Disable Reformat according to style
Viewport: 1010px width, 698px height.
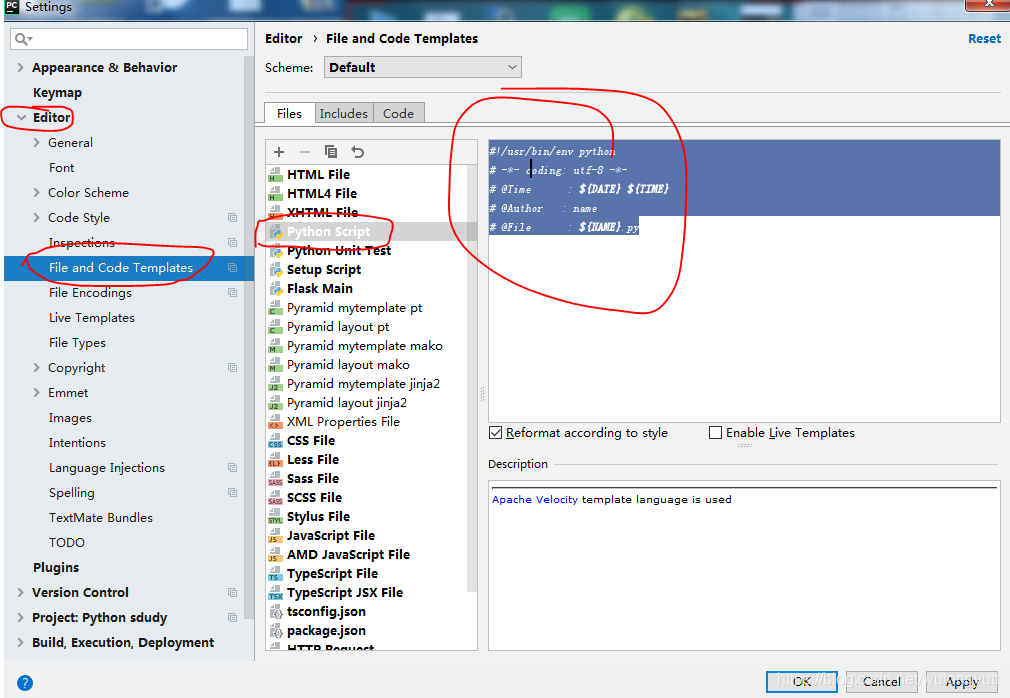(x=496, y=433)
